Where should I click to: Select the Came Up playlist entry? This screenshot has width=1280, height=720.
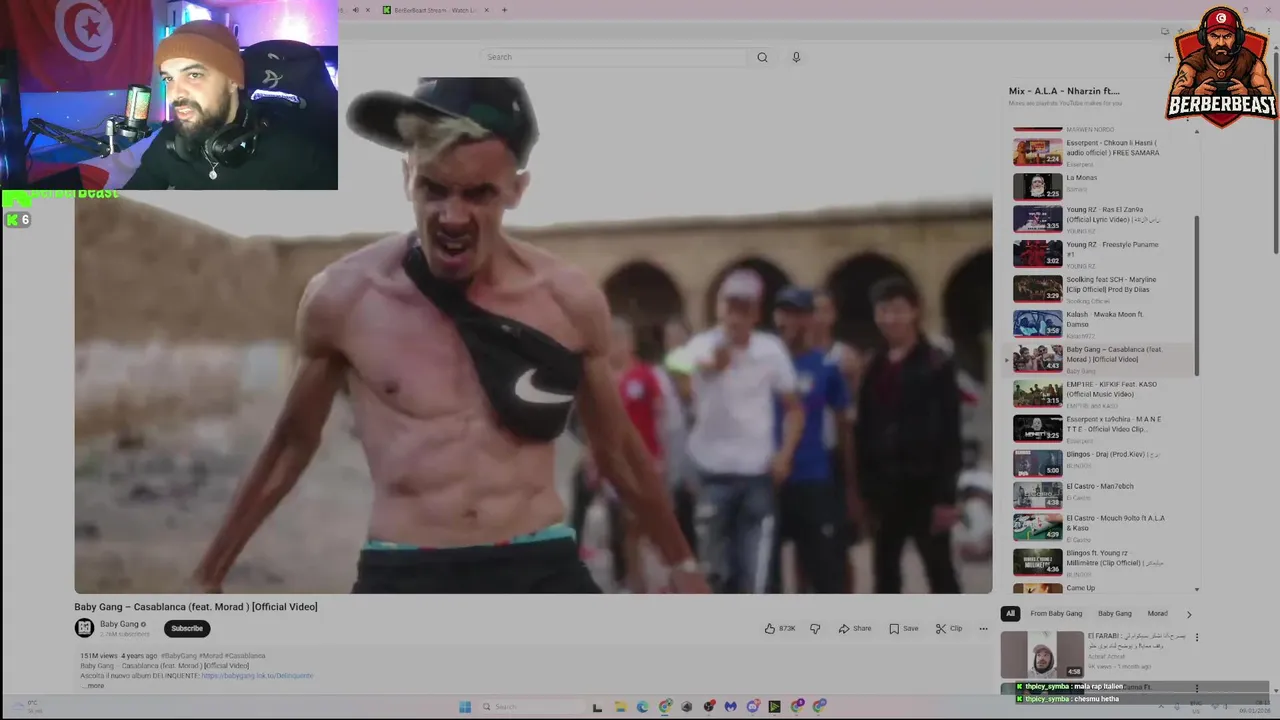point(1103,588)
